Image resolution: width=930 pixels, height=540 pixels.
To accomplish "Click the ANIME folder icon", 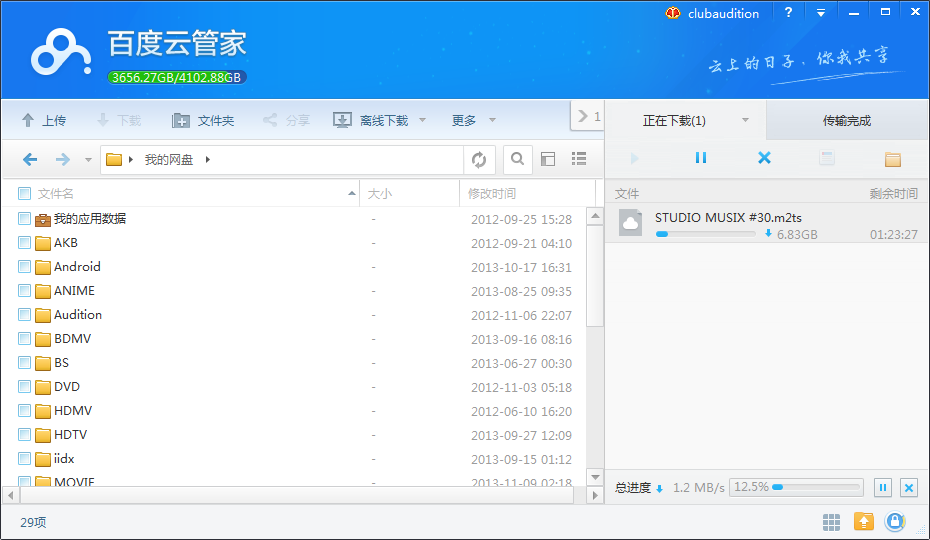I will 43,291.
